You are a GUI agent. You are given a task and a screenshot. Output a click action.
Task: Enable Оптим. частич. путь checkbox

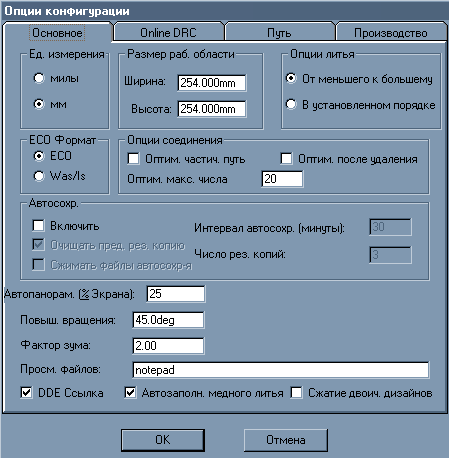[134, 159]
